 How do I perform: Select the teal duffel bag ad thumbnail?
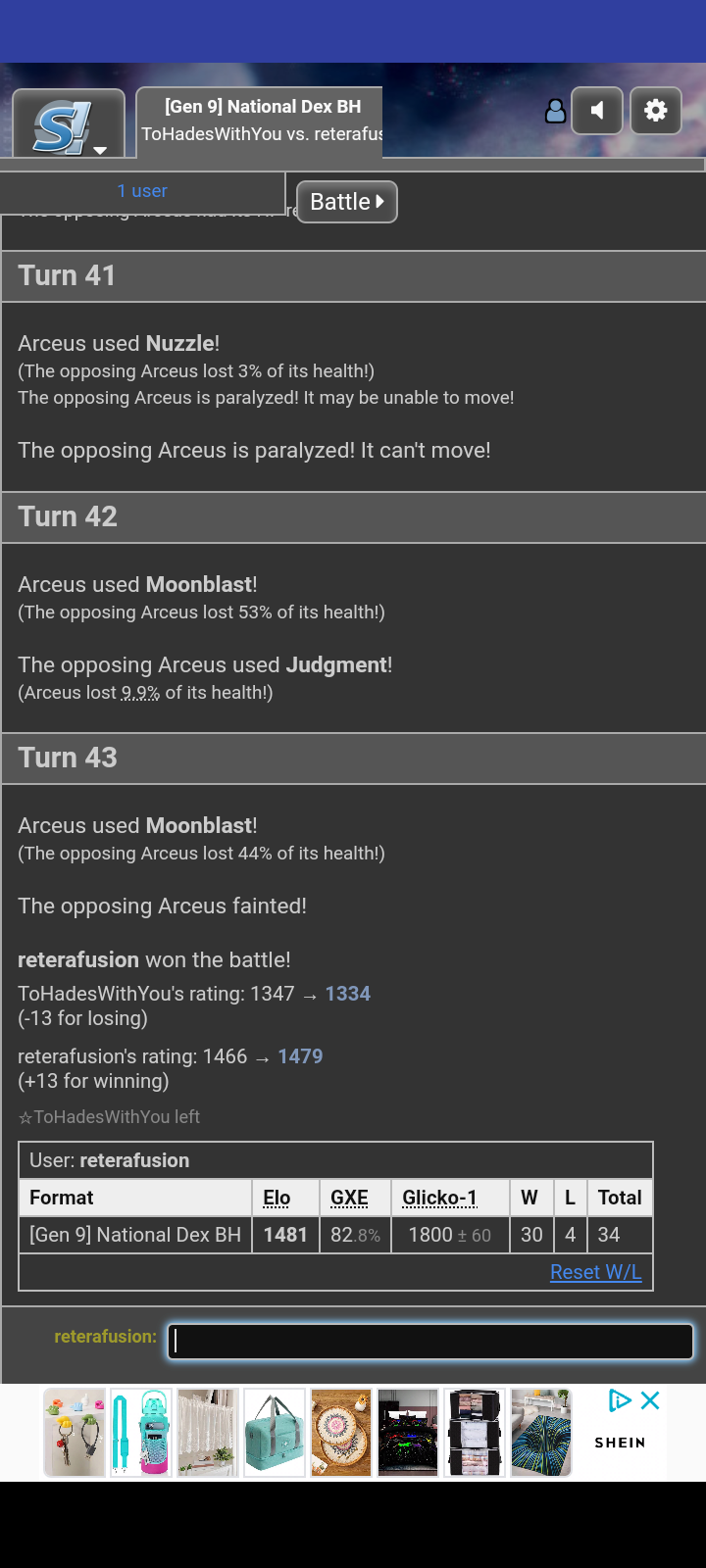[275, 1433]
